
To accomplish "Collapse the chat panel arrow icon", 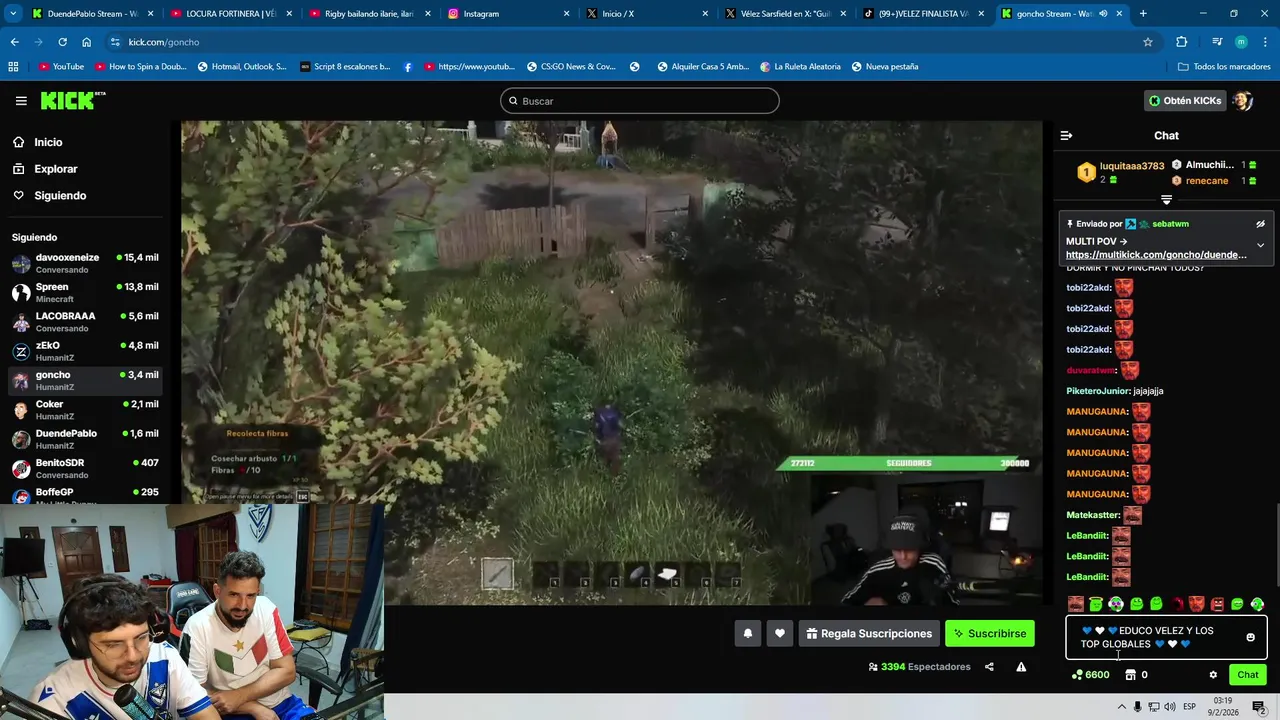I will coord(1066,135).
